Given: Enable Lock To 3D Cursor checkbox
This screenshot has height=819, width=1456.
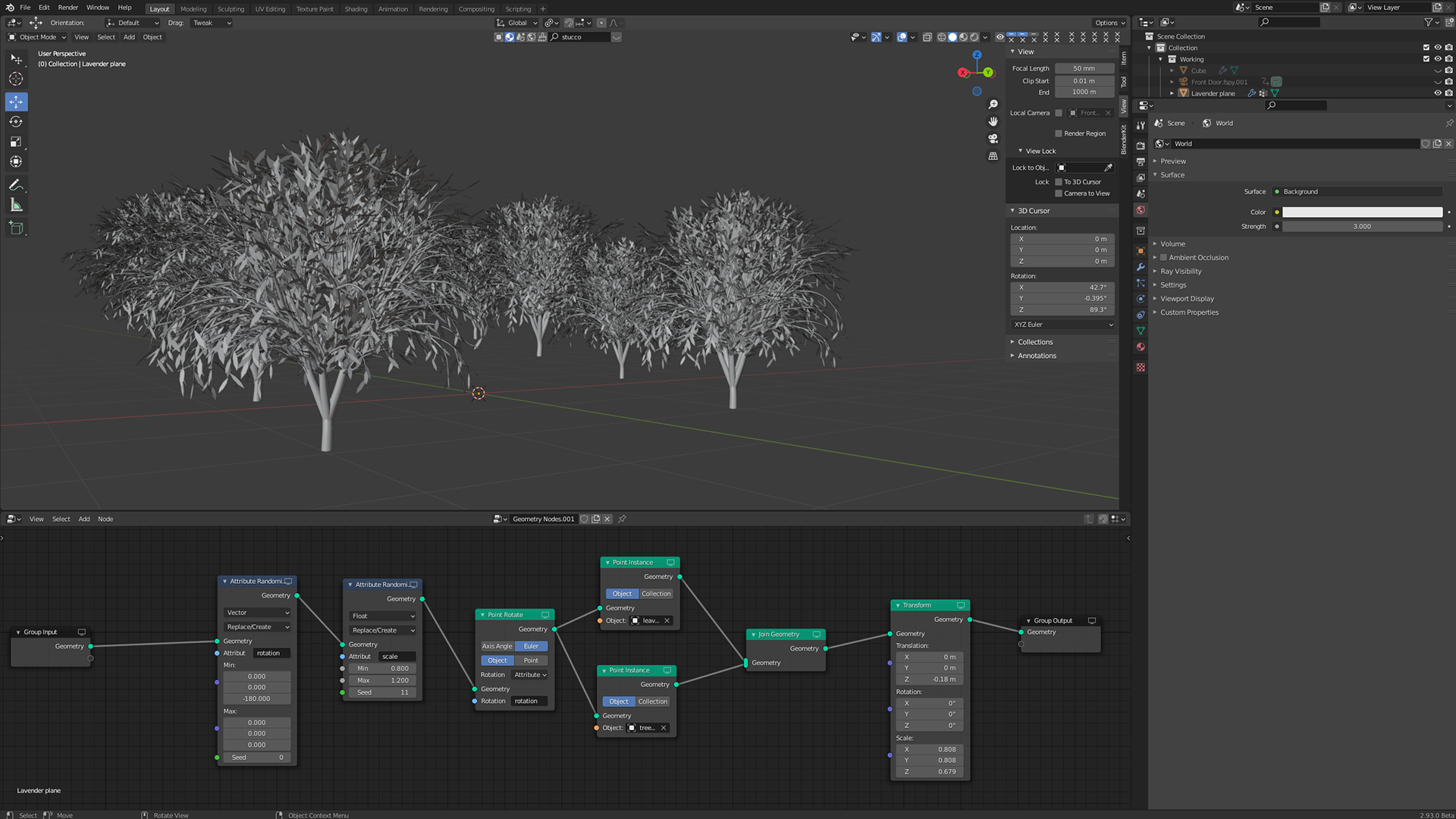Looking at the screenshot, I should [1059, 182].
